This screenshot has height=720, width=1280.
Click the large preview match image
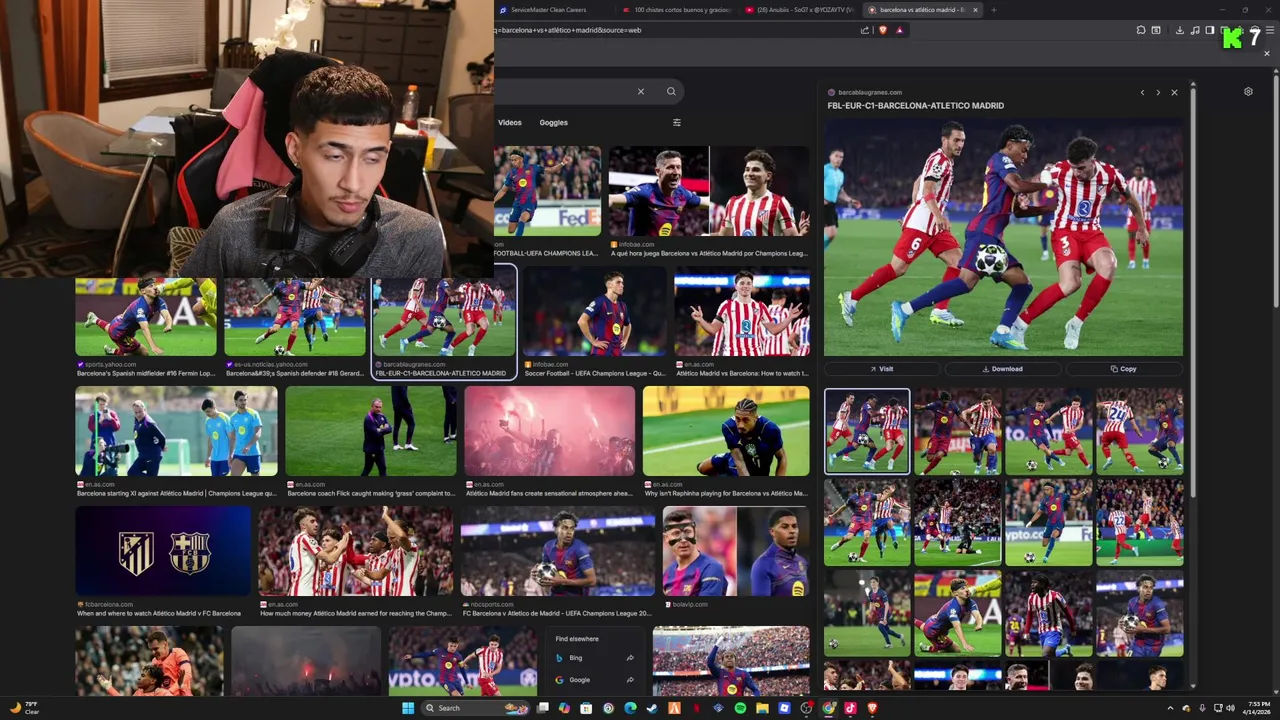click(x=1003, y=238)
